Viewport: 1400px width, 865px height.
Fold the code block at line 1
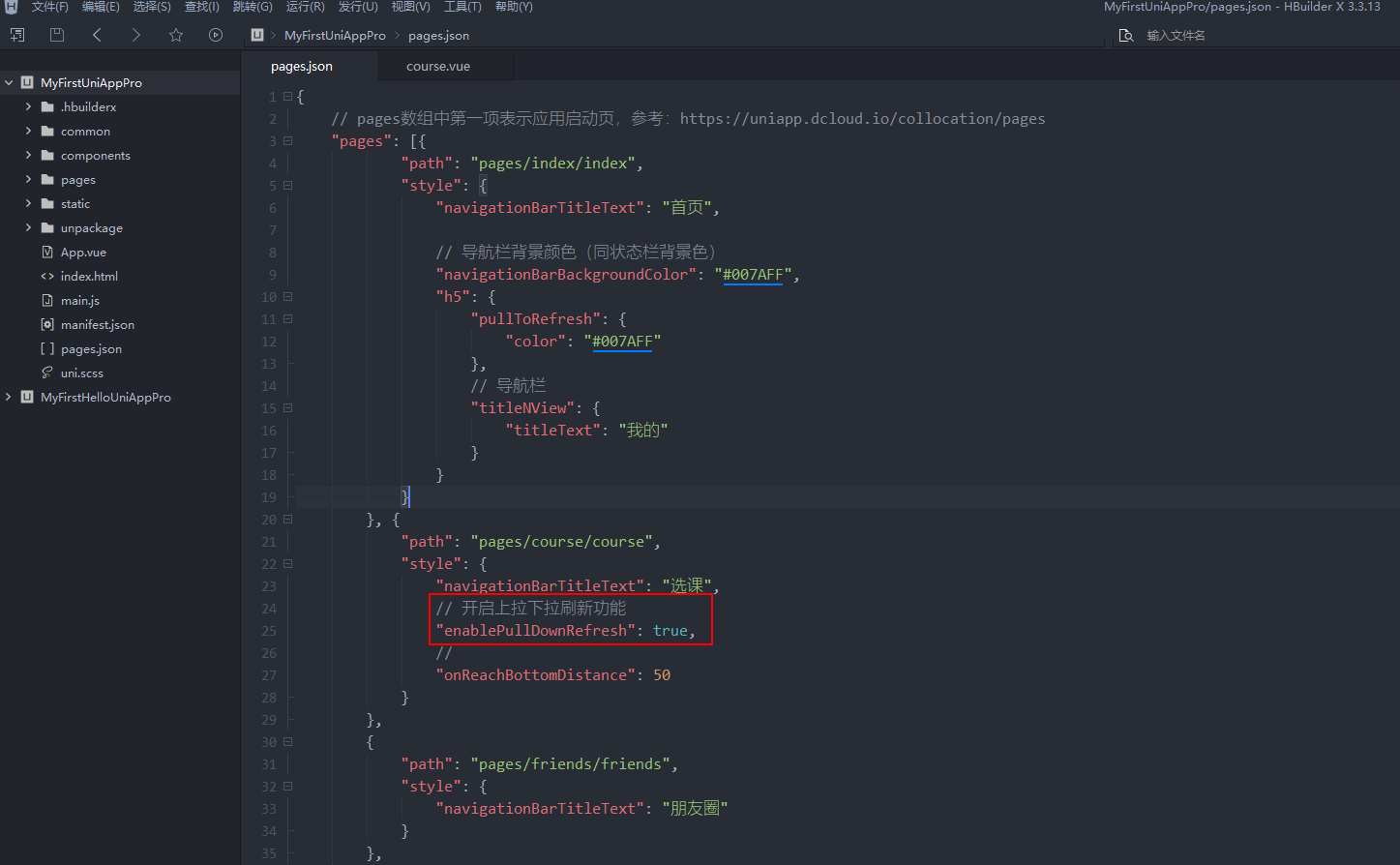point(287,97)
